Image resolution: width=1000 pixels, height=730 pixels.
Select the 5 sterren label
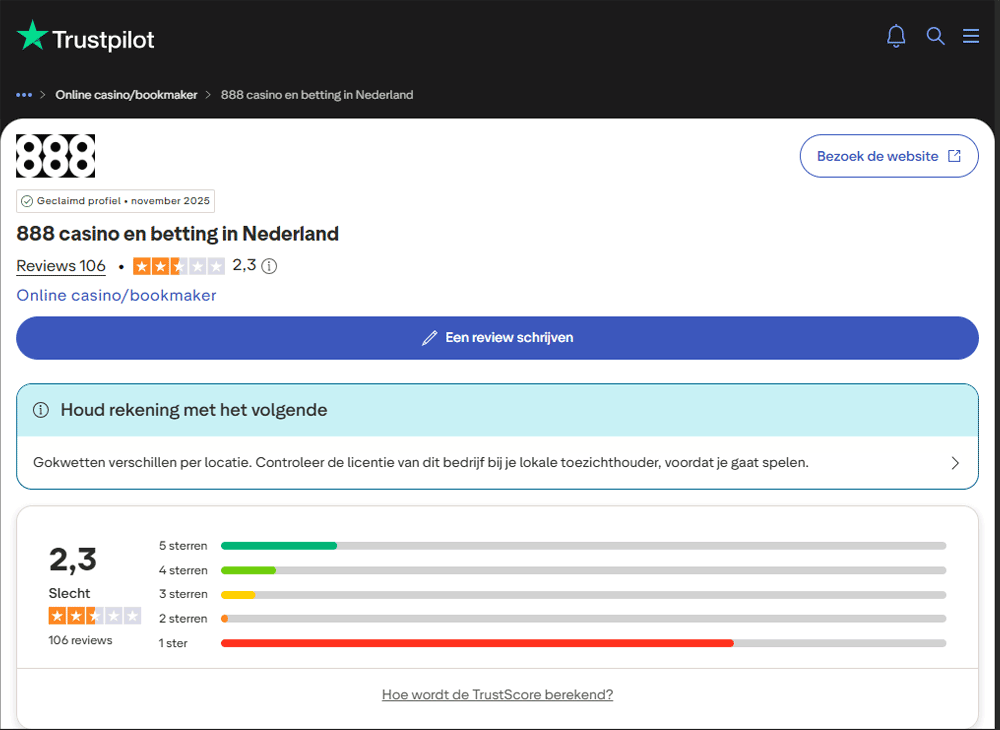(183, 546)
